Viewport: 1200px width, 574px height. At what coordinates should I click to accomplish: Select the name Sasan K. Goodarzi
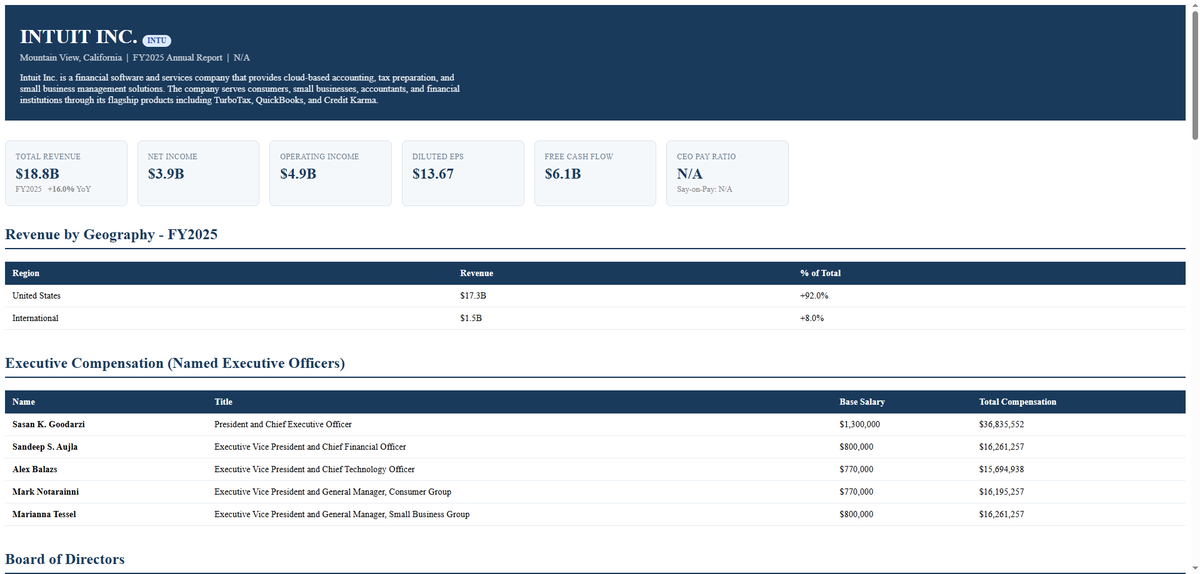[x=48, y=424]
